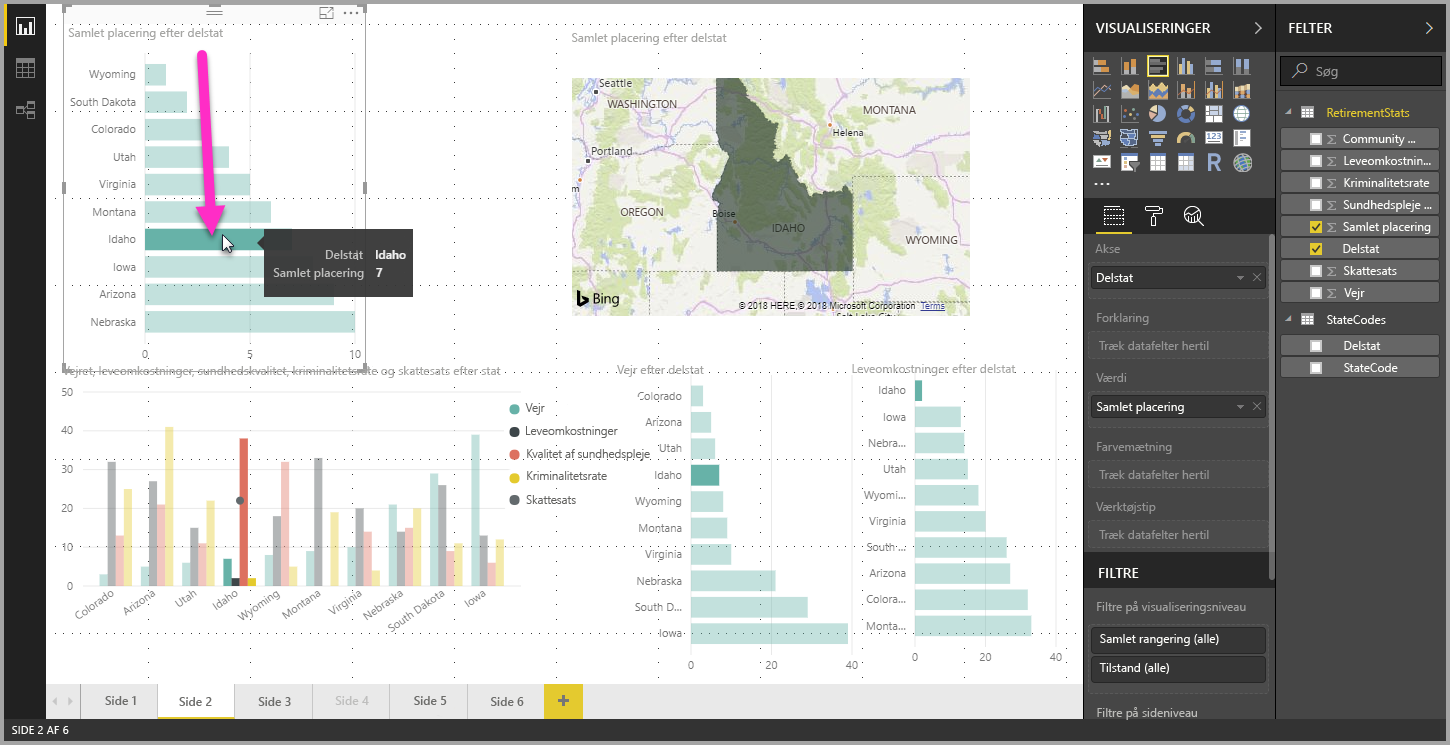
Task: Select the R script visual
Action: [1214, 162]
